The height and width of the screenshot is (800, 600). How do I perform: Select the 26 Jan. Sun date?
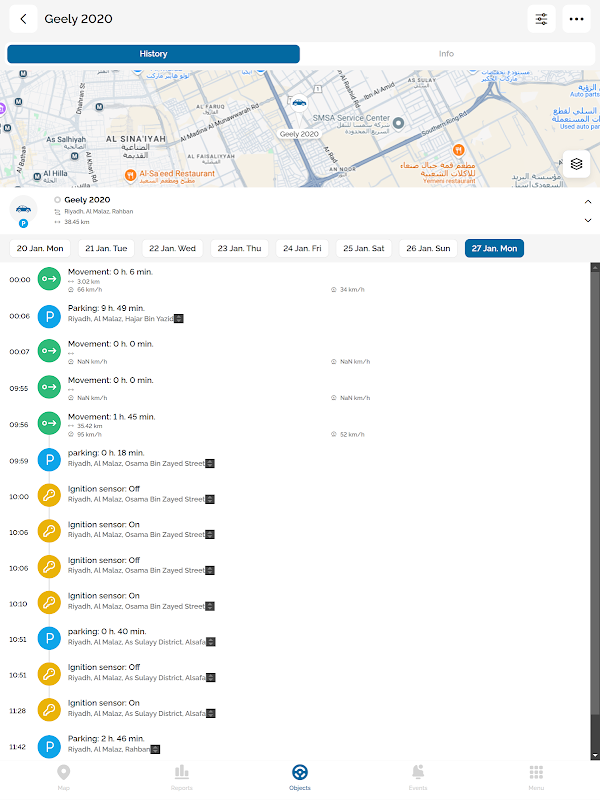coord(428,248)
